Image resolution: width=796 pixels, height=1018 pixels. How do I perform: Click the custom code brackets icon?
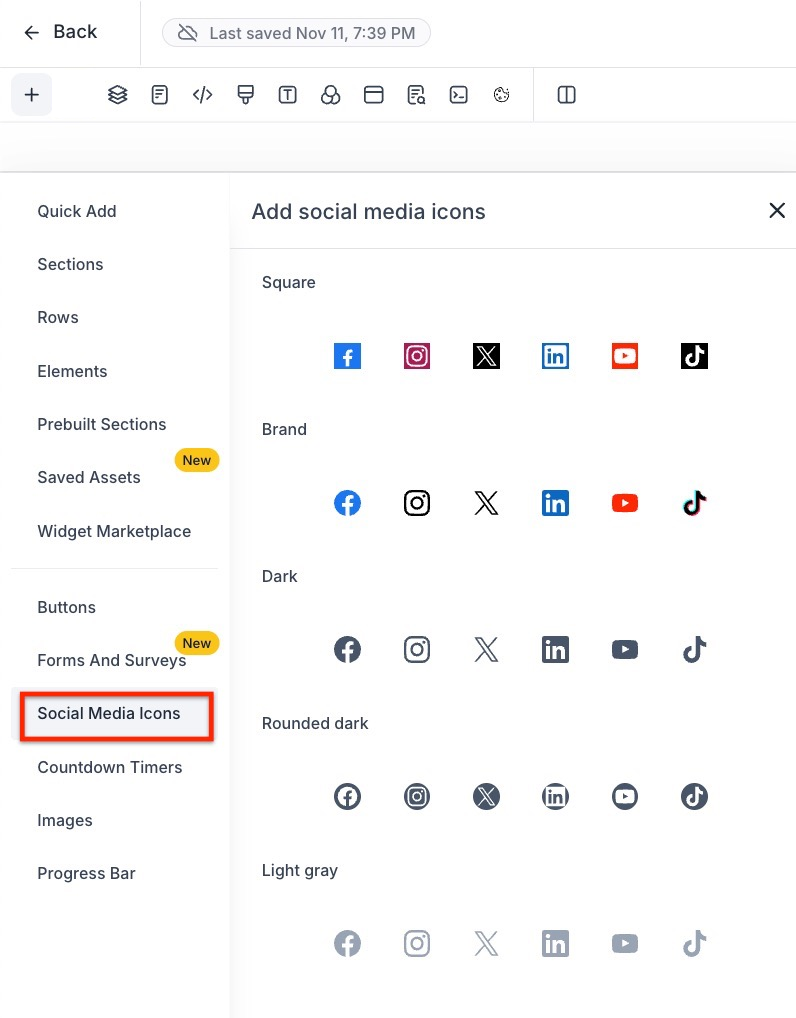pyautogui.click(x=203, y=95)
